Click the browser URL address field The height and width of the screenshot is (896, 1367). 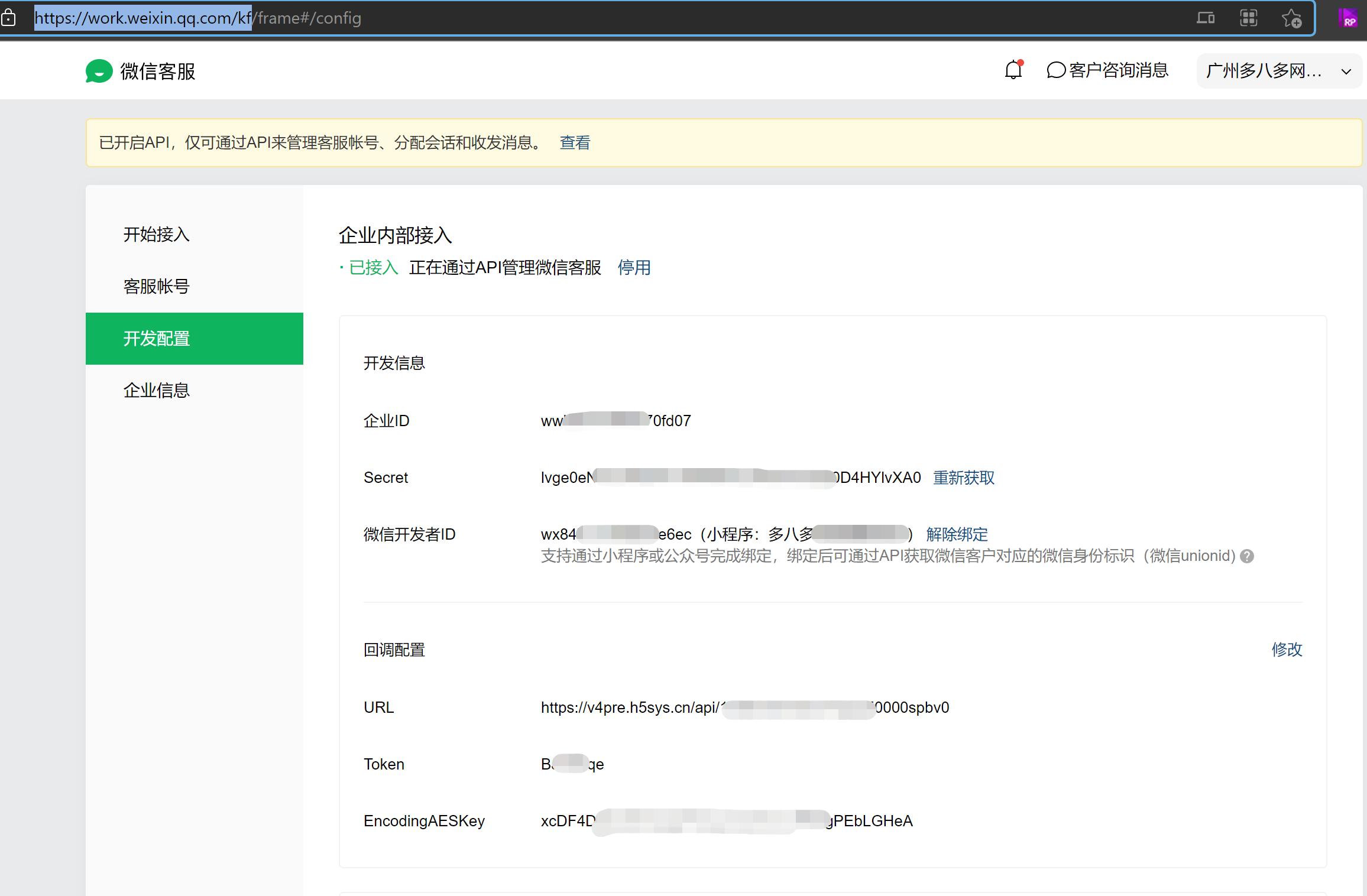[x=591, y=18]
